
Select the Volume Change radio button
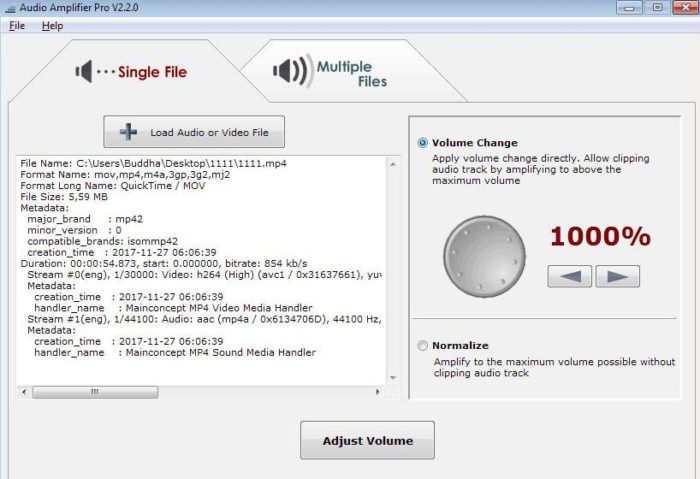coord(423,143)
